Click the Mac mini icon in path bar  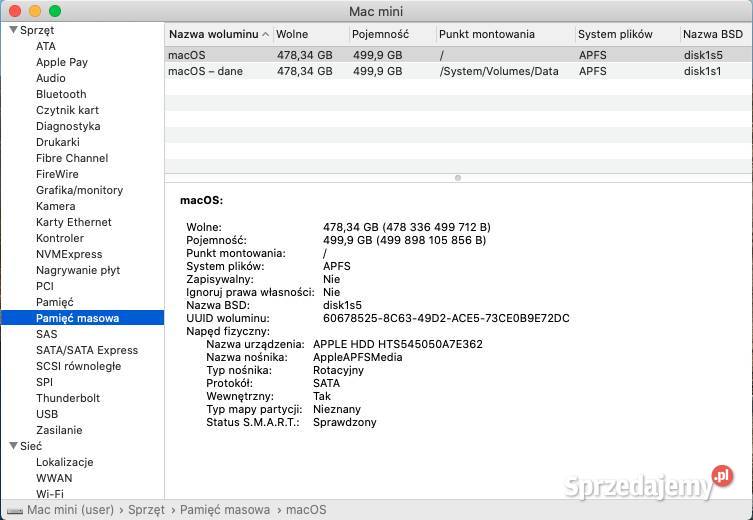(x=15, y=510)
